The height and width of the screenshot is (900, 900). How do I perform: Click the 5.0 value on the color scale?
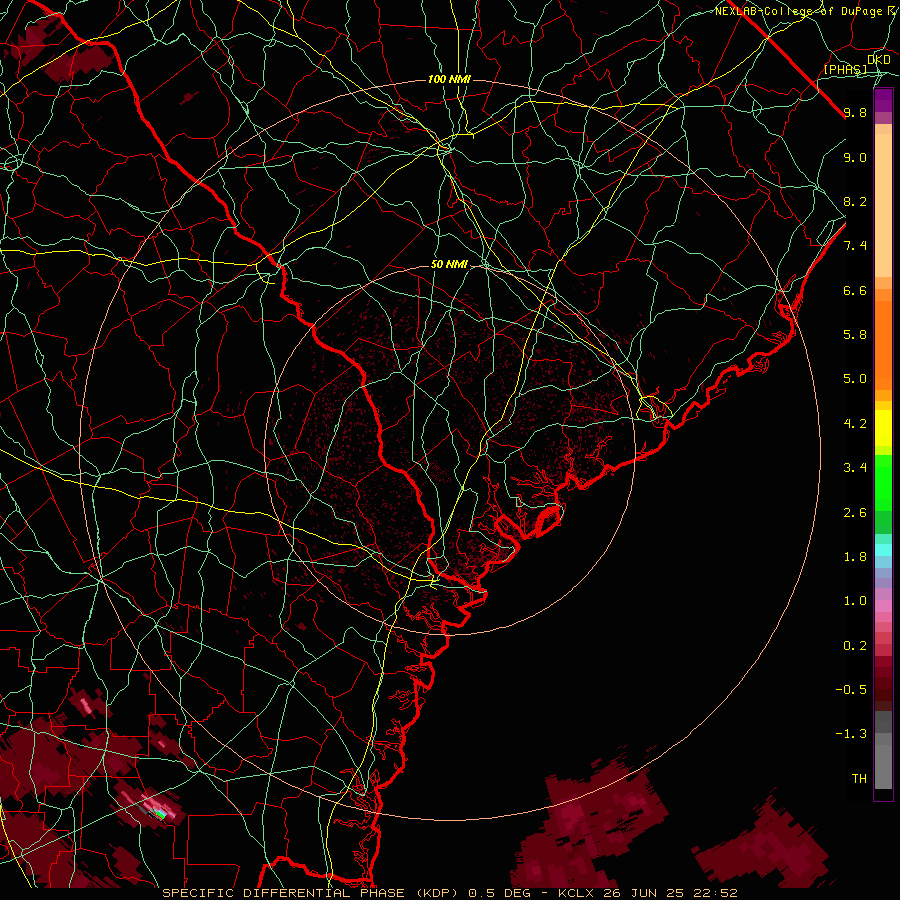tap(855, 379)
